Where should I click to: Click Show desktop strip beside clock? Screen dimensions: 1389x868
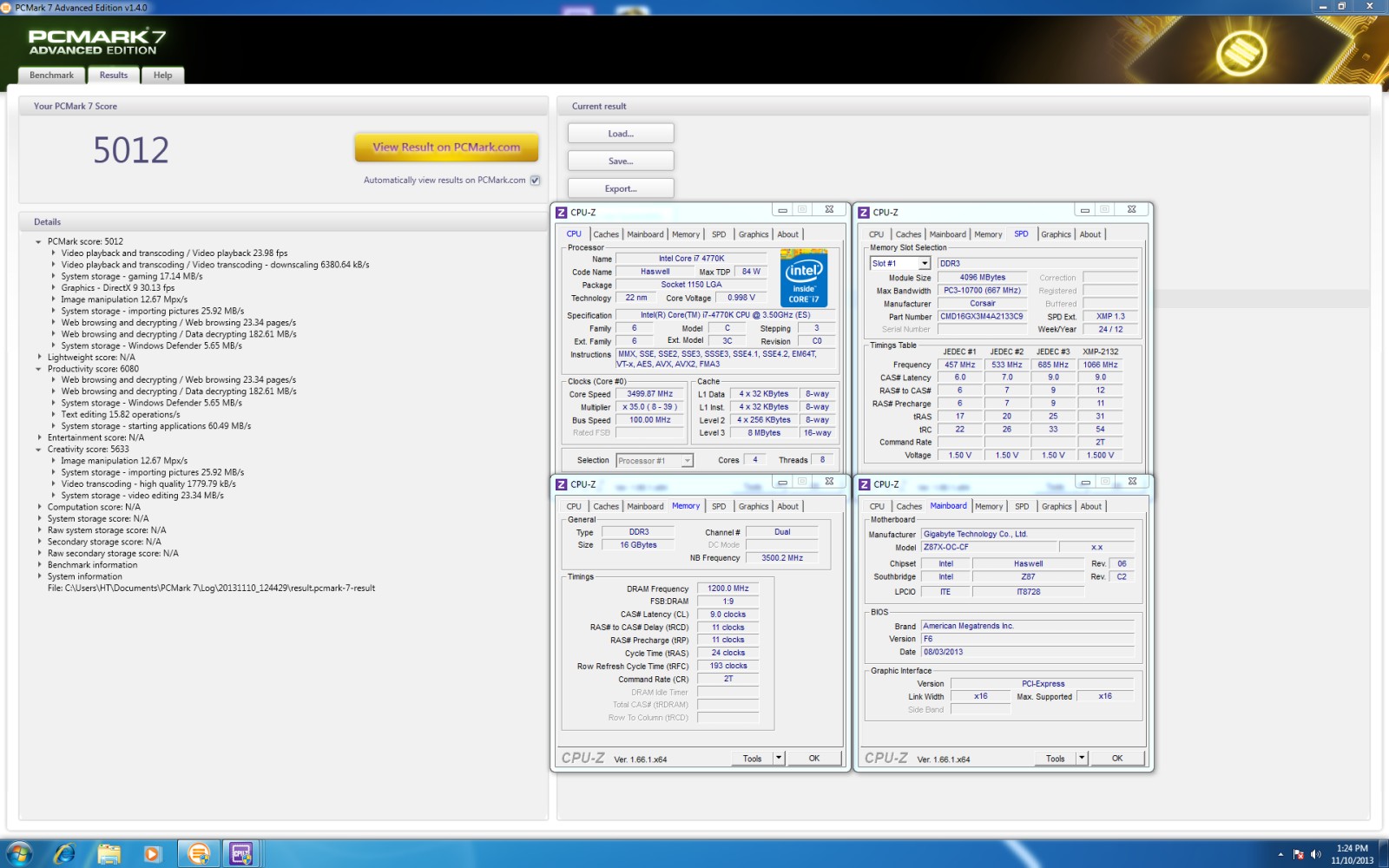1384,854
